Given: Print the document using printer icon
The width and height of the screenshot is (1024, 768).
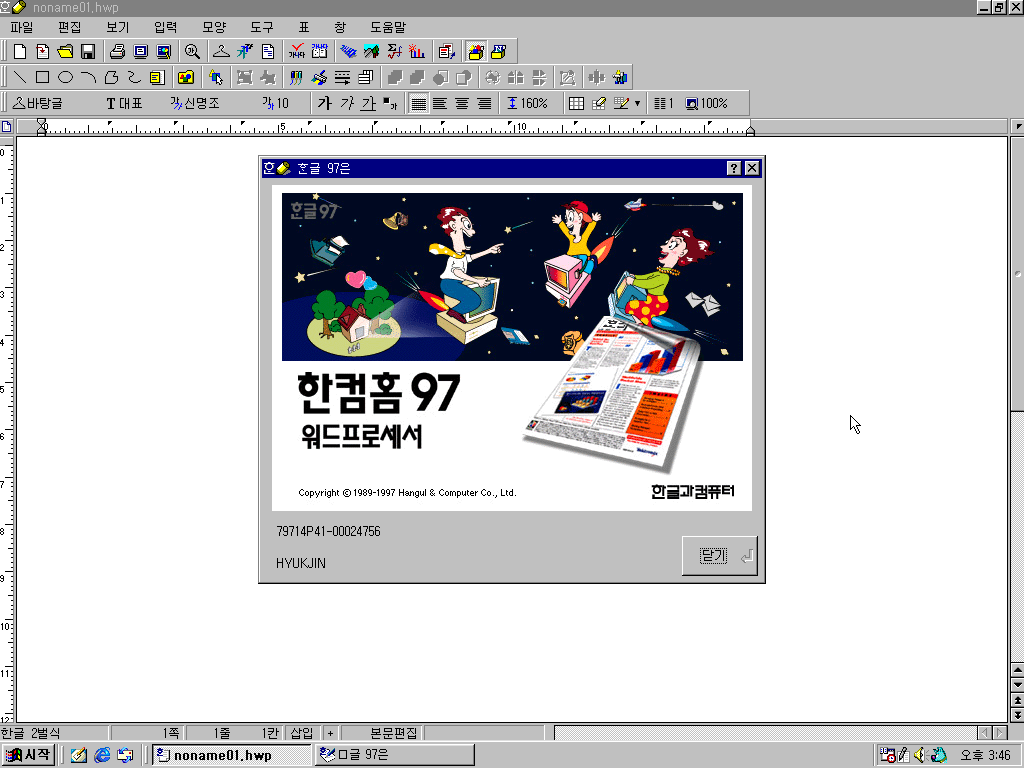Looking at the screenshot, I should [118, 52].
